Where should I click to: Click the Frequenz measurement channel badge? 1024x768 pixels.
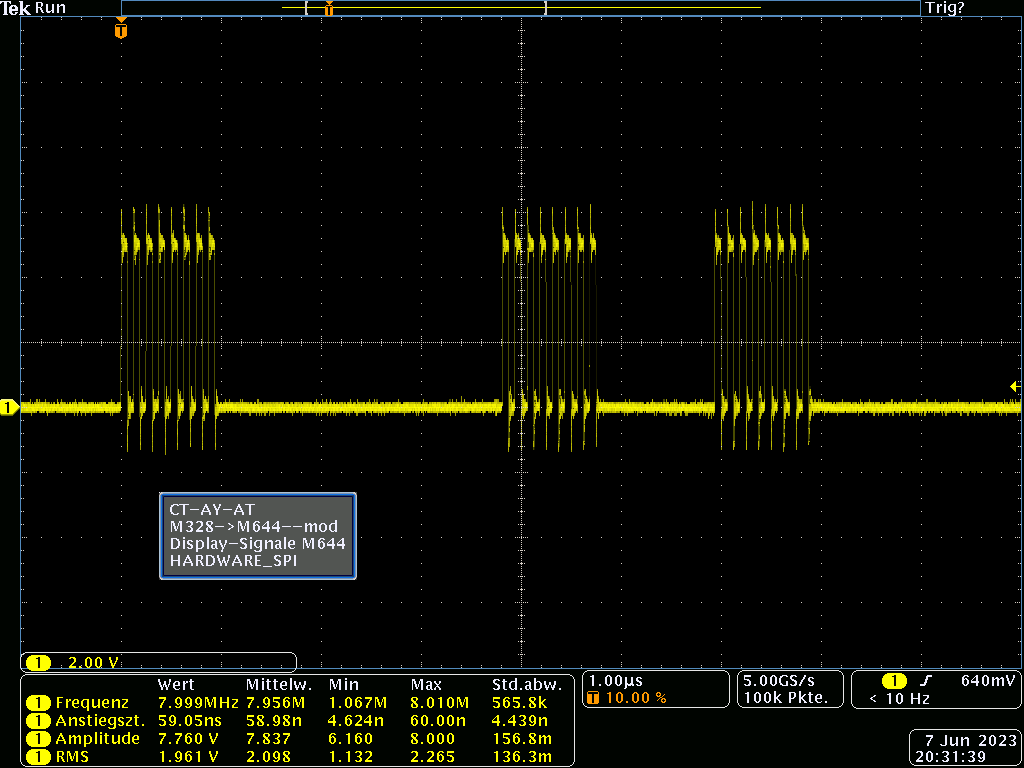[x=39, y=703]
